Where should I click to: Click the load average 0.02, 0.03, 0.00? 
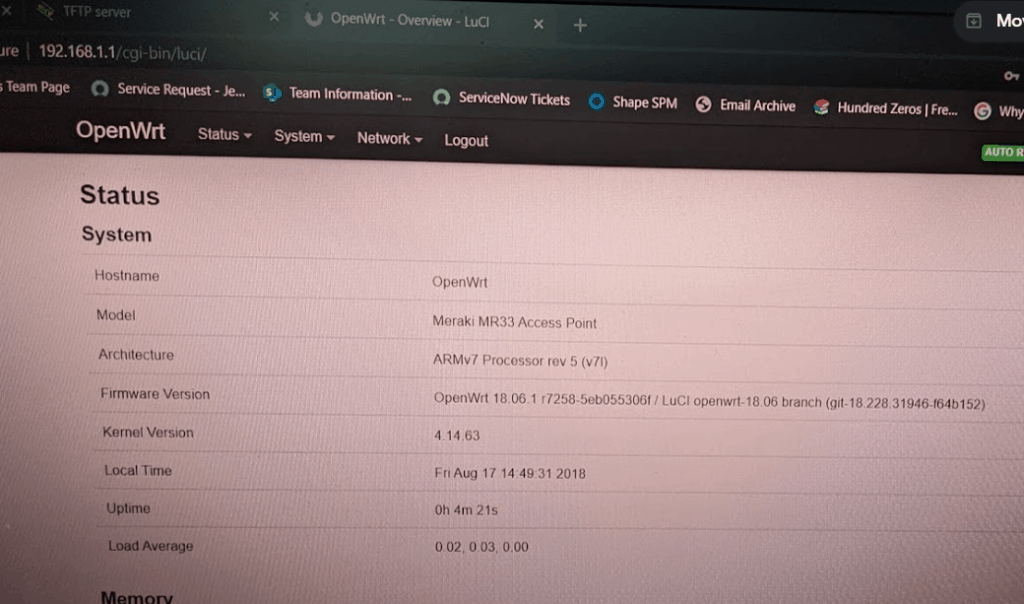click(x=482, y=547)
